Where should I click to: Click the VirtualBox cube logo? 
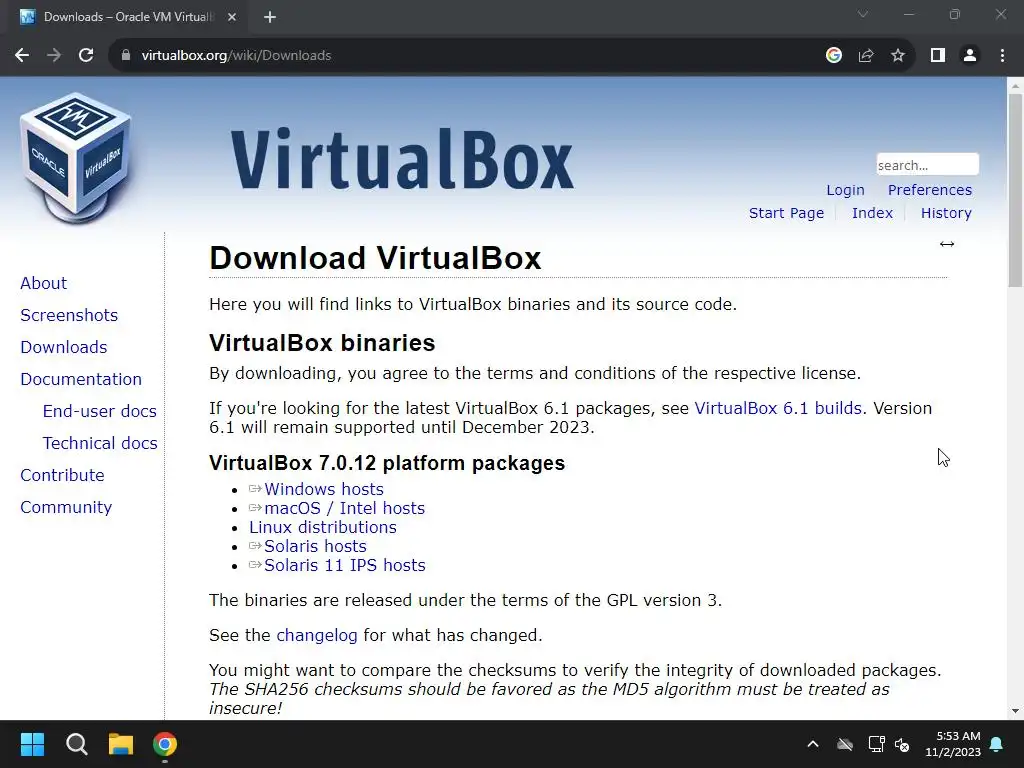point(76,159)
